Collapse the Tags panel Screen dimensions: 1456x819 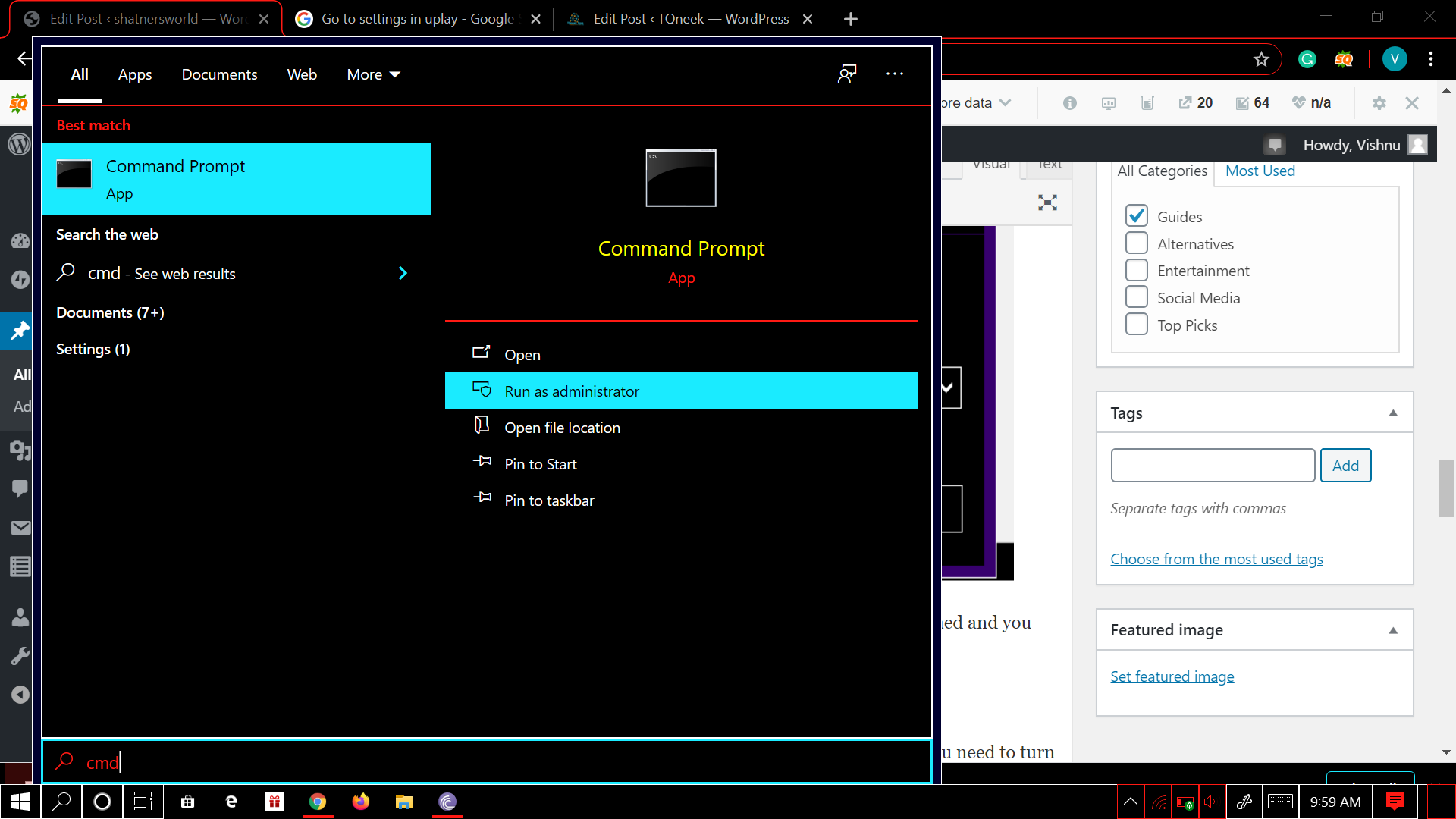click(1393, 413)
